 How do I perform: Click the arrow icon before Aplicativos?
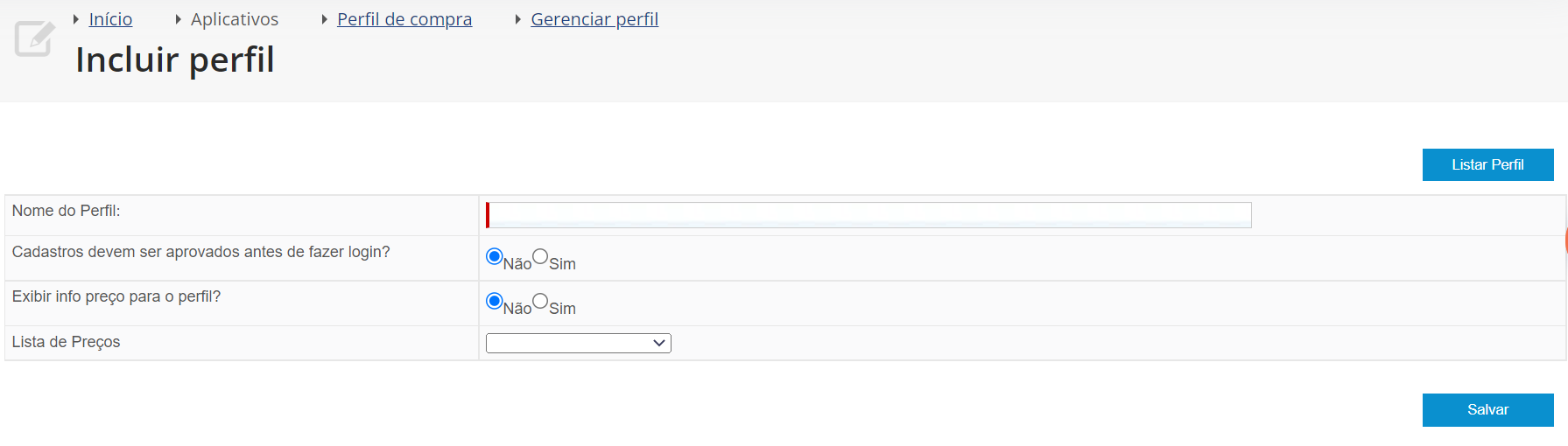click(x=178, y=19)
